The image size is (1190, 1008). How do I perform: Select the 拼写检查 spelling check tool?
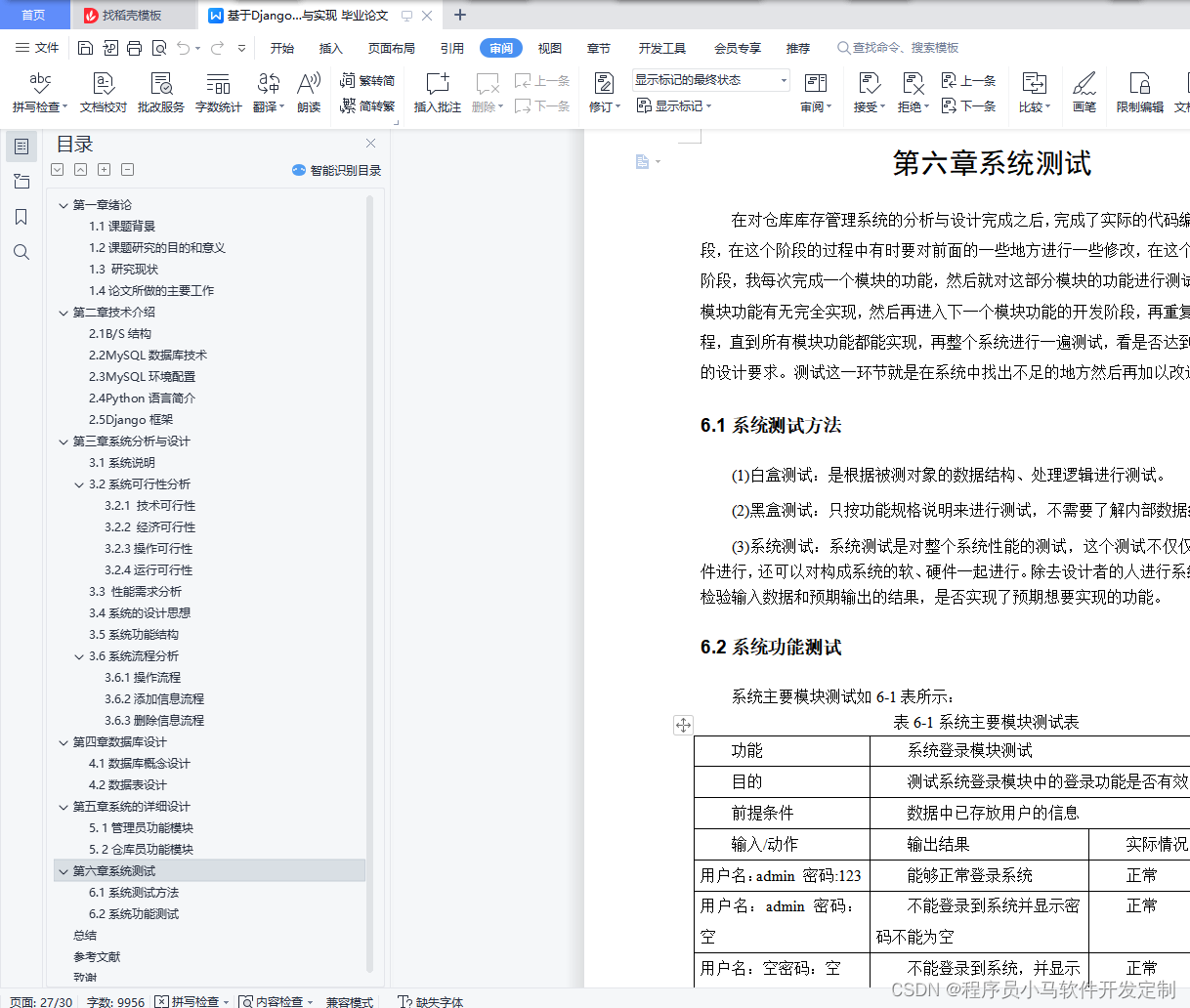click(38, 93)
